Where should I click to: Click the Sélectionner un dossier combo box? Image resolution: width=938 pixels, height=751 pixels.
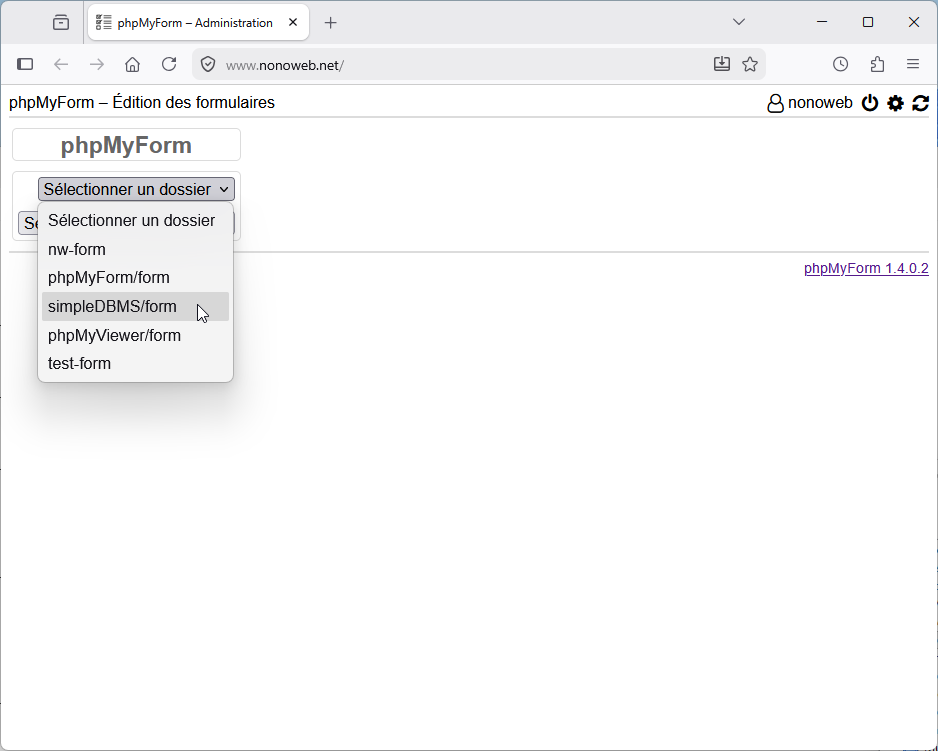136,189
